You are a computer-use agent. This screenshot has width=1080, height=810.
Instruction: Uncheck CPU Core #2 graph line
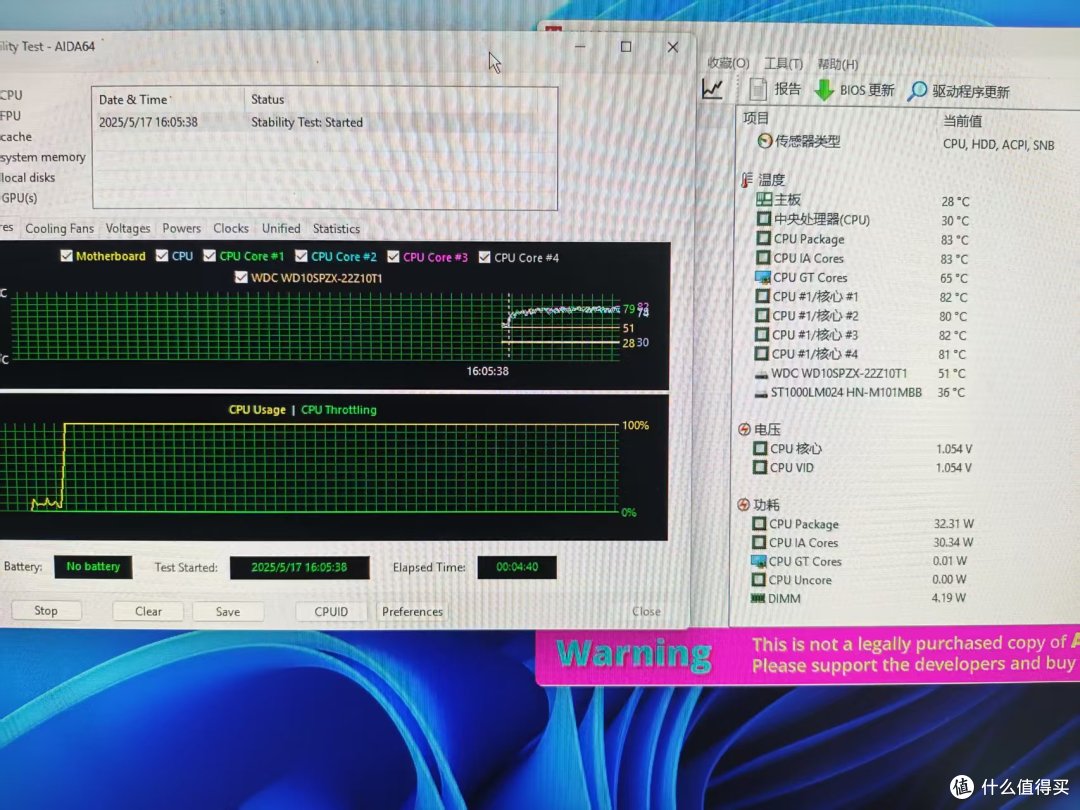pos(301,256)
